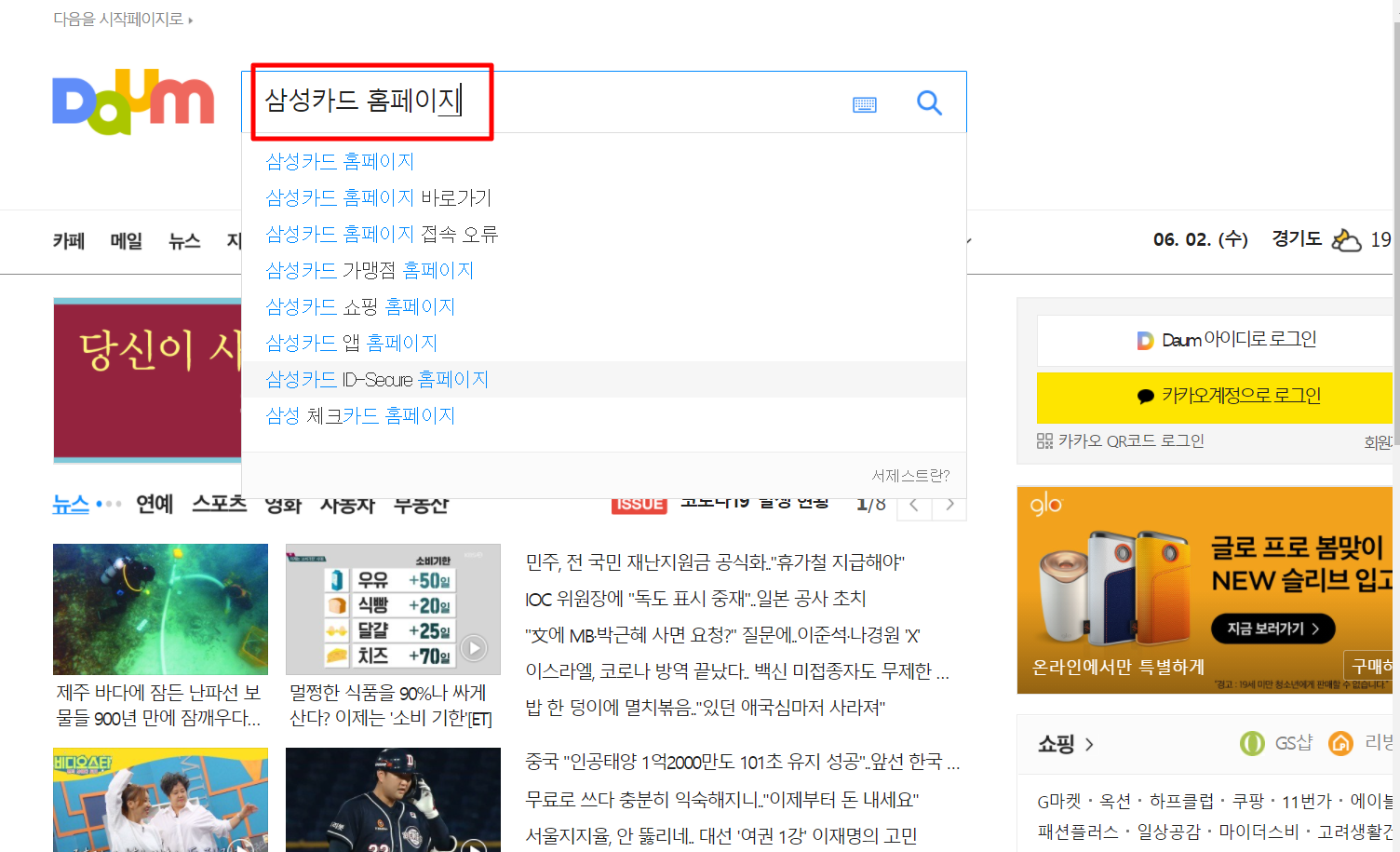The image size is (1400, 852).
Task: Select suggestion 삼성카드 홈페이지 바로가기
Action: tap(378, 197)
